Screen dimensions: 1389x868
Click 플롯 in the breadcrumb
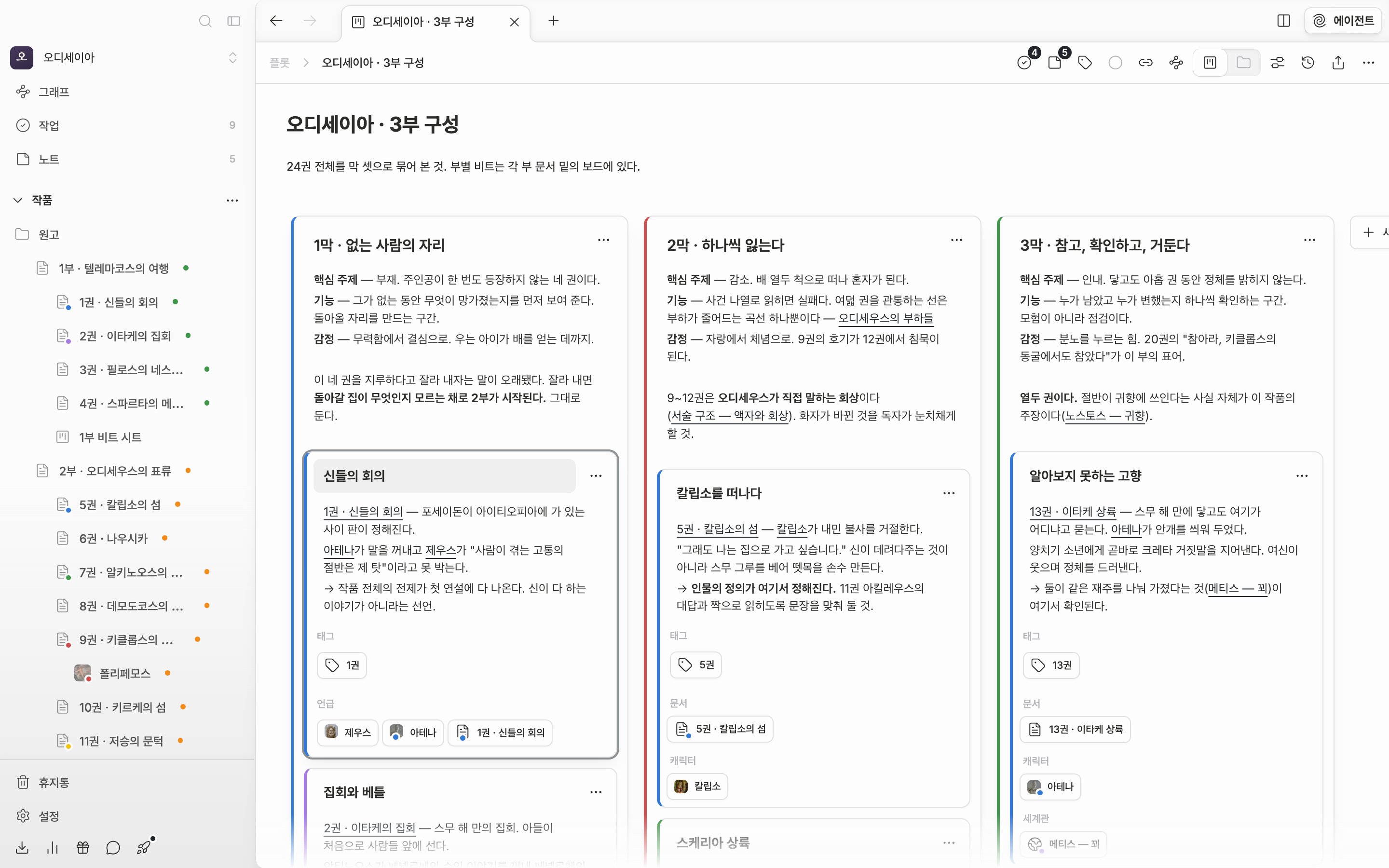(x=280, y=63)
